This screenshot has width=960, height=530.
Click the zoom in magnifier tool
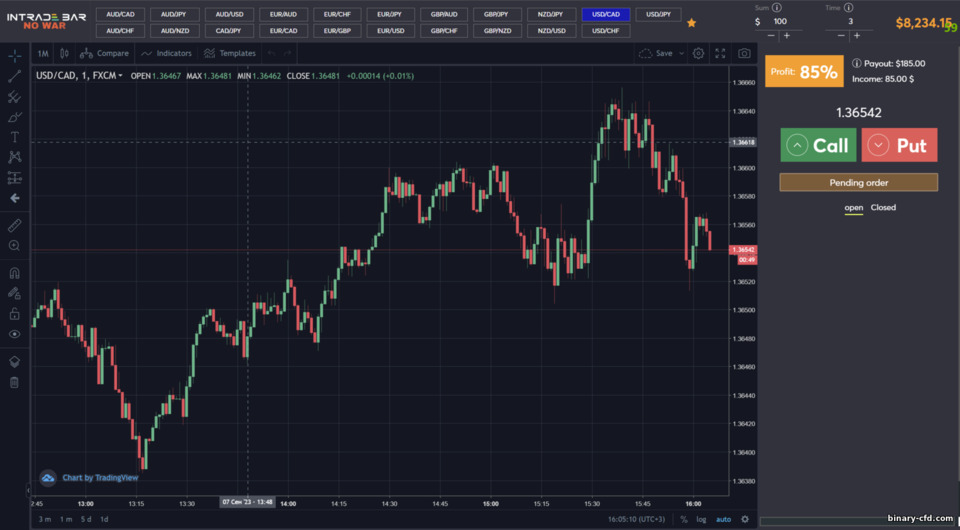(15, 245)
